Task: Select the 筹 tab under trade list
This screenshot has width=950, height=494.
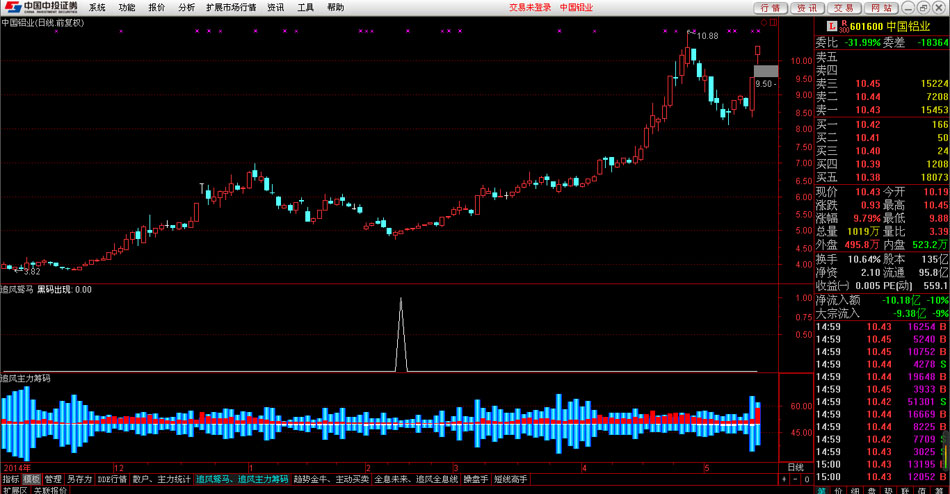Action: 938,490
